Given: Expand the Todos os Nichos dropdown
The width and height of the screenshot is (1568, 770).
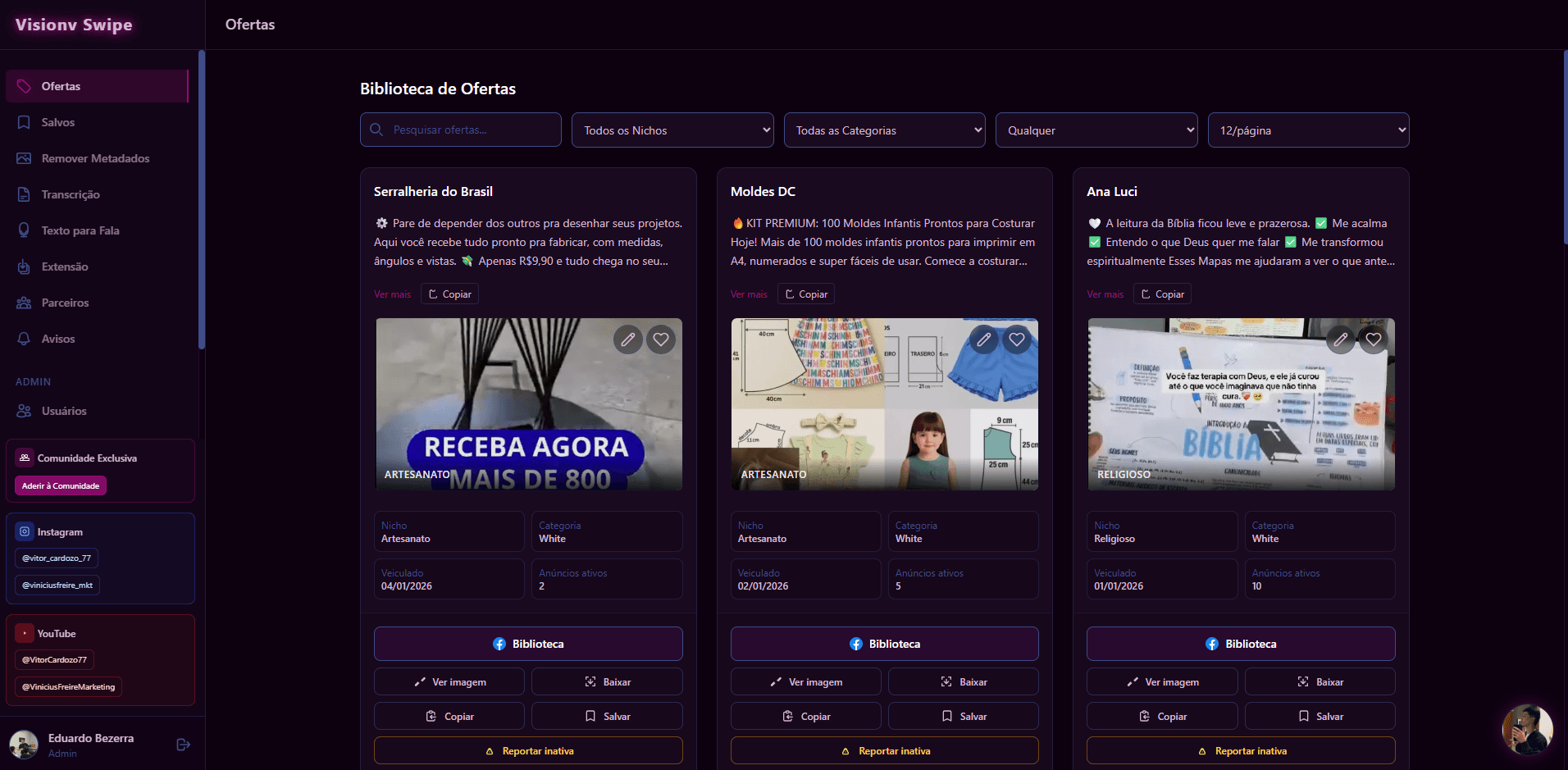Looking at the screenshot, I should coord(672,130).
